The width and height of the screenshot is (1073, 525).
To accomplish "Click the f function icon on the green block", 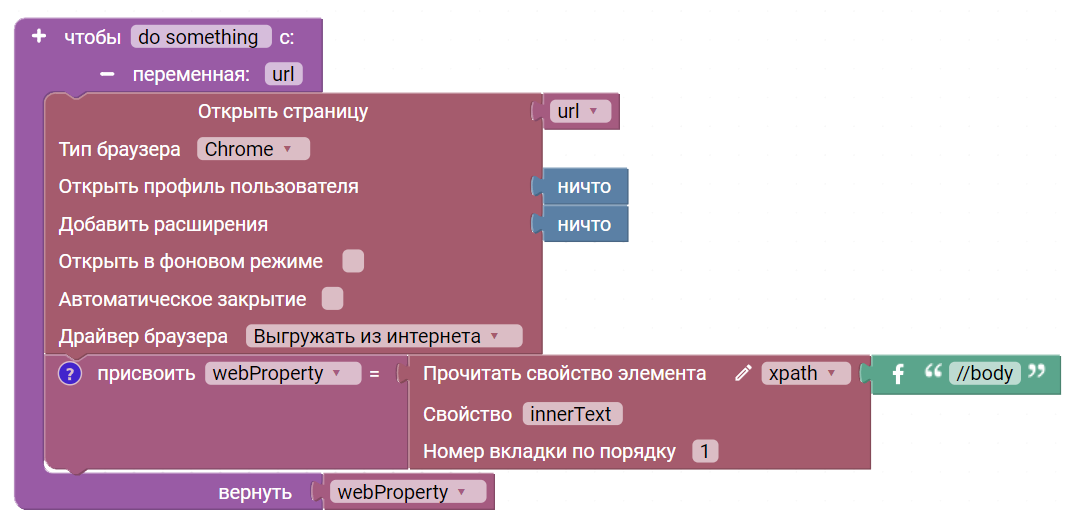I will (899, 374).
